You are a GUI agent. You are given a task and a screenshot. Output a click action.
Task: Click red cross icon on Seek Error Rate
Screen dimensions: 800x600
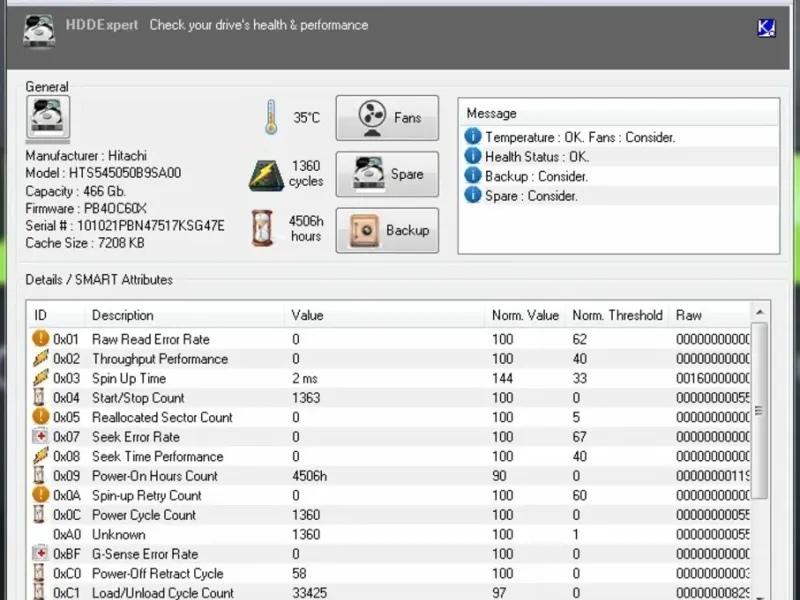click(x=40, y=436)
